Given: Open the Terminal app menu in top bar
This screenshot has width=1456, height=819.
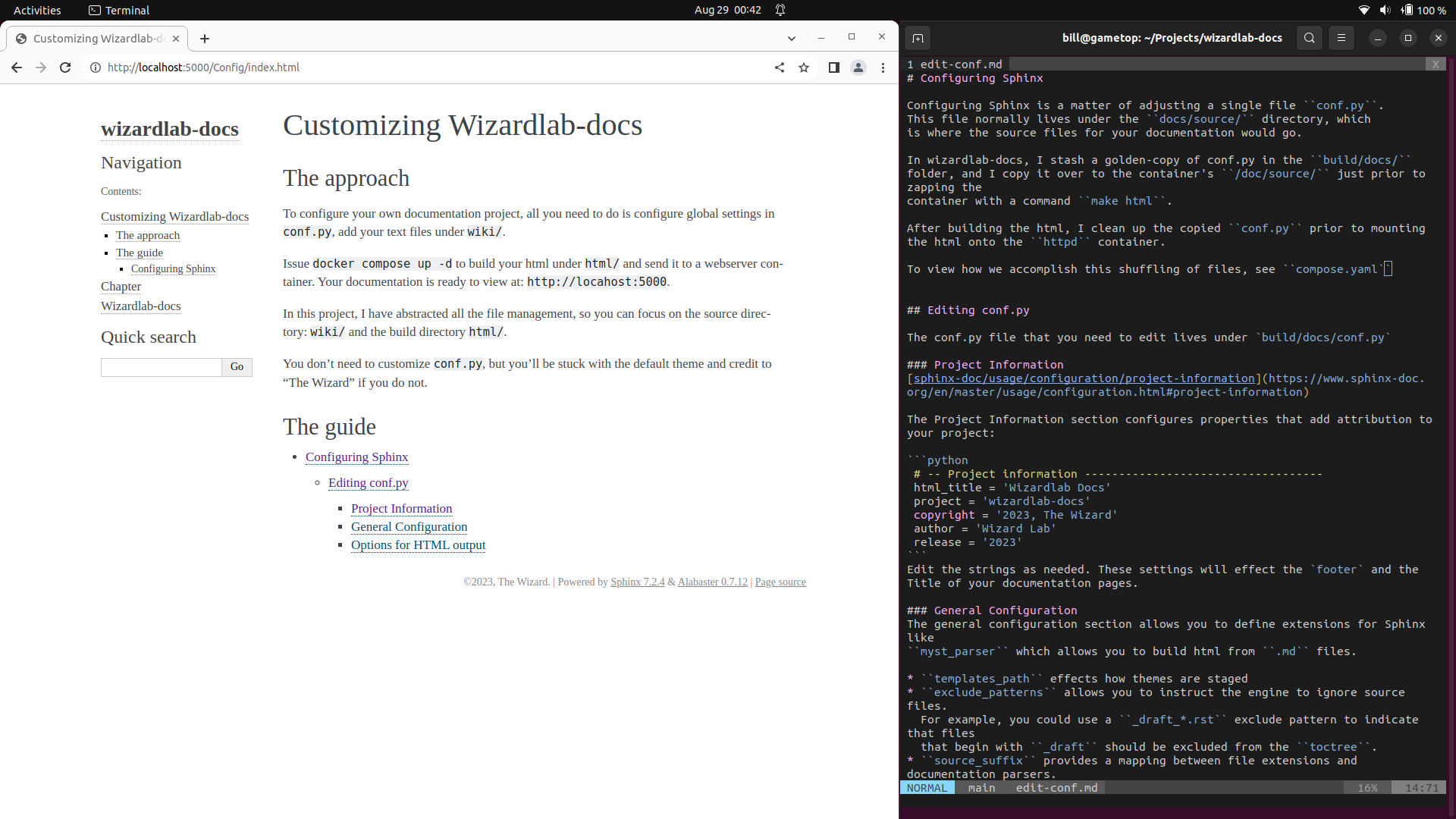Looking at the screenshot, I should [x=119, y=10].
